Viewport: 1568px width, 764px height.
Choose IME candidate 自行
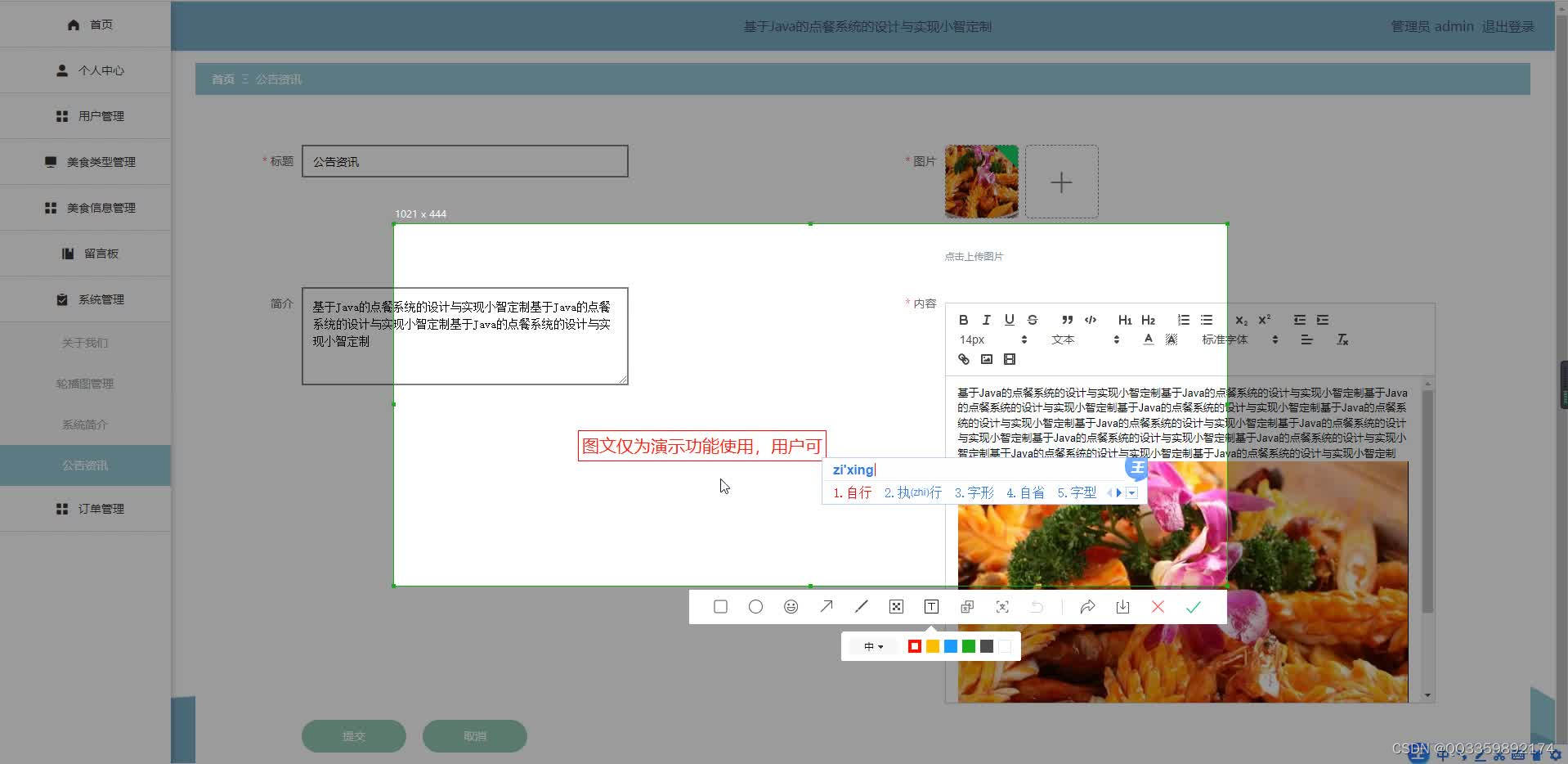click(x=852, y=492)
